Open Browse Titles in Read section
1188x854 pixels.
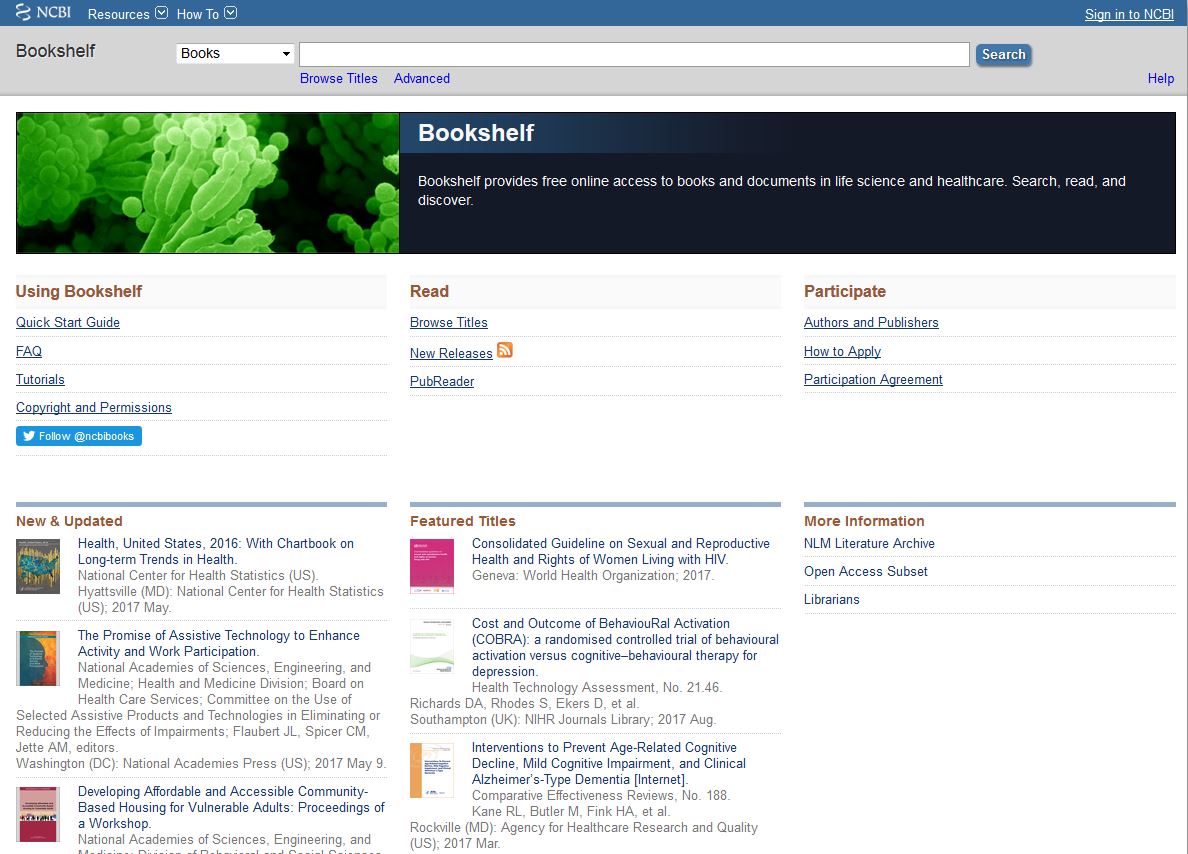point(449,322)
